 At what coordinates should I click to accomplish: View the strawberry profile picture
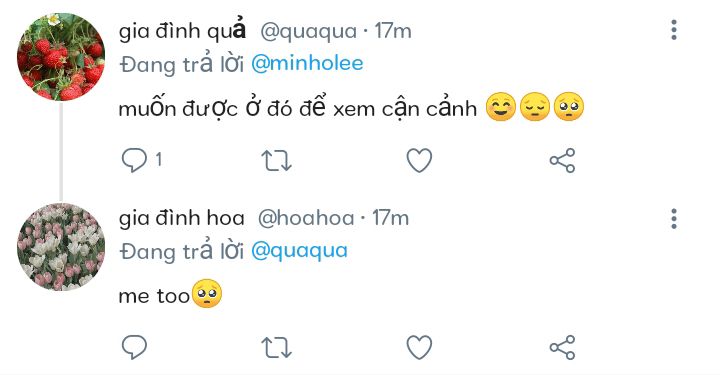coord(61,56)
